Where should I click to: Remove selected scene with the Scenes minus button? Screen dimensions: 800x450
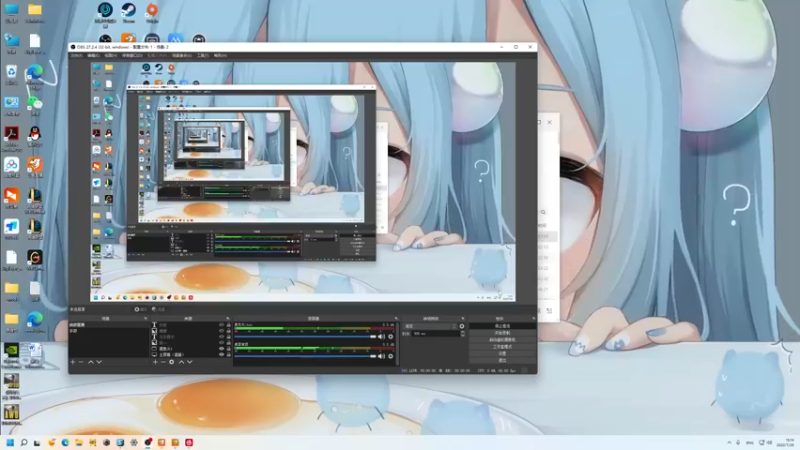click(81, 362)
